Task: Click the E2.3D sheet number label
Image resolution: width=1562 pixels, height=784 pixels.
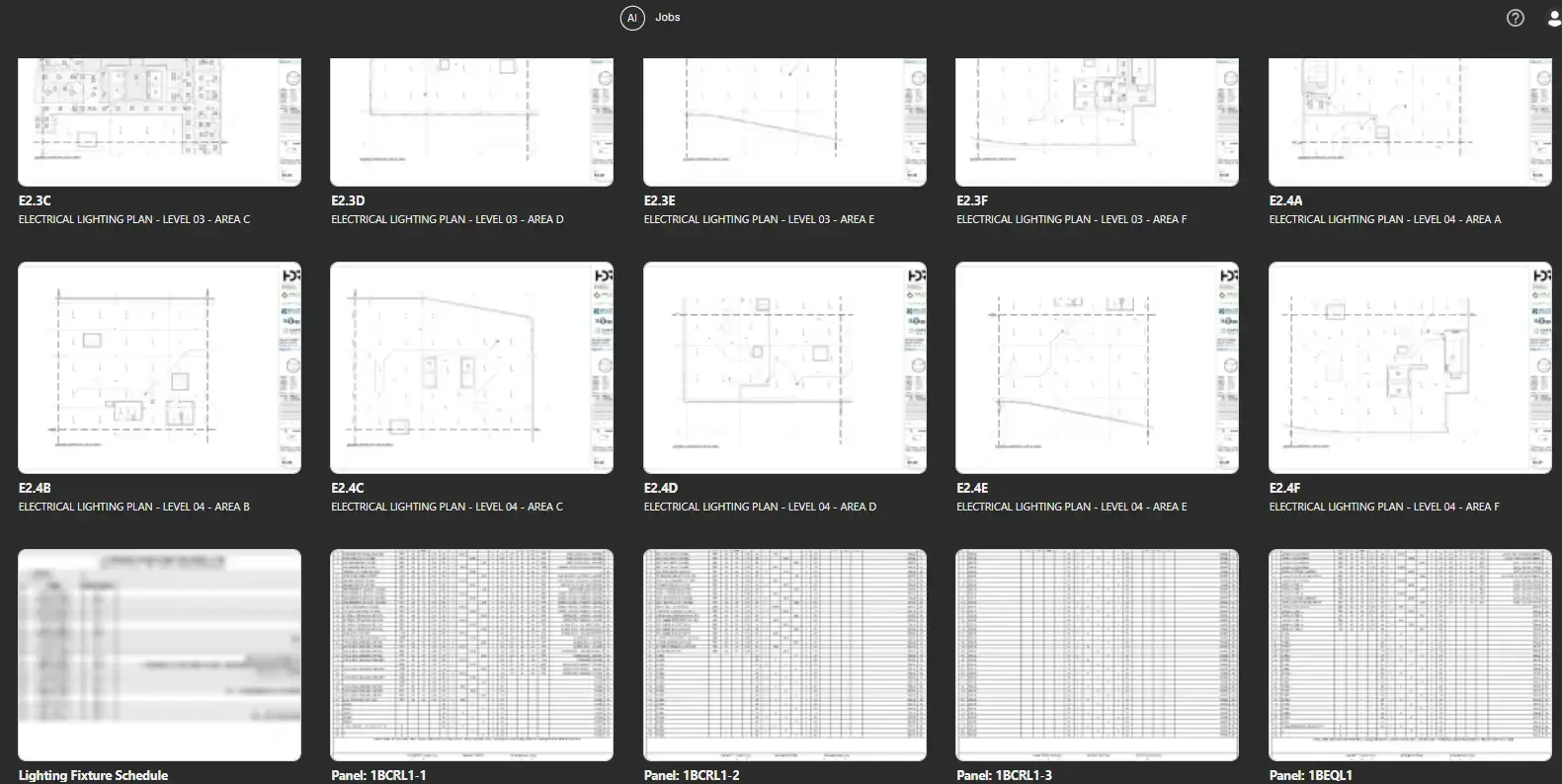Action: [348, 200]
